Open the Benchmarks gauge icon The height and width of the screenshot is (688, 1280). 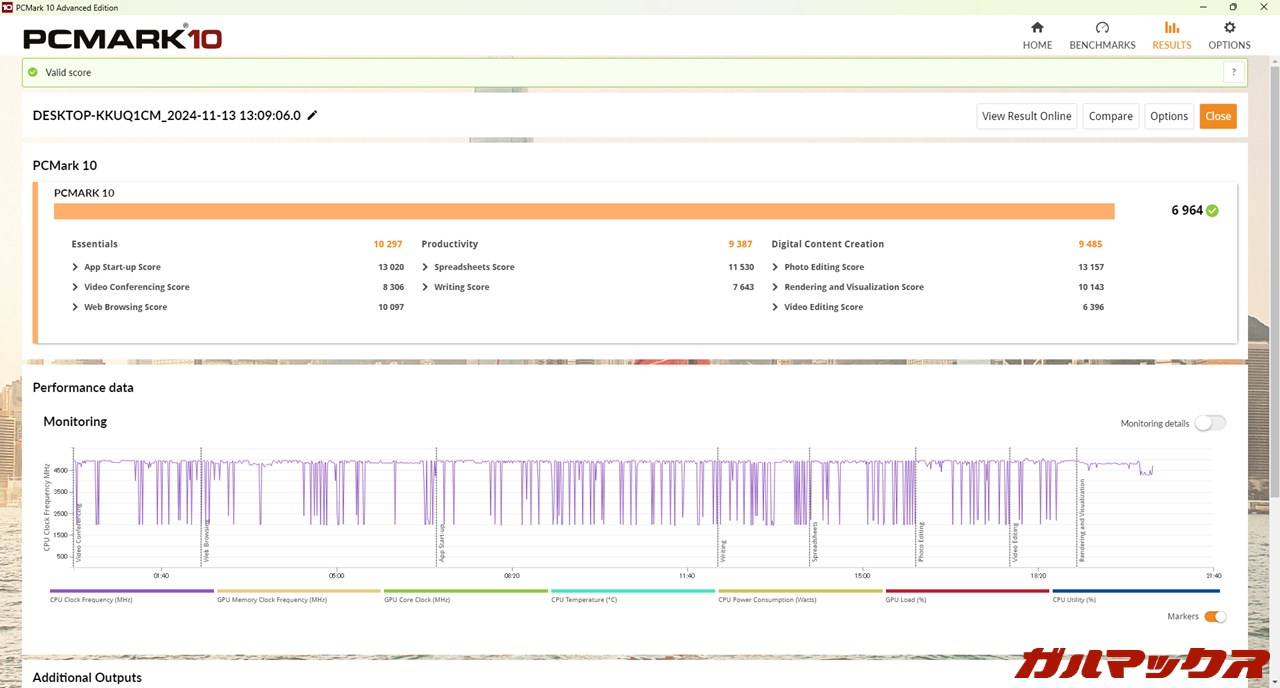coord(1102,28)
